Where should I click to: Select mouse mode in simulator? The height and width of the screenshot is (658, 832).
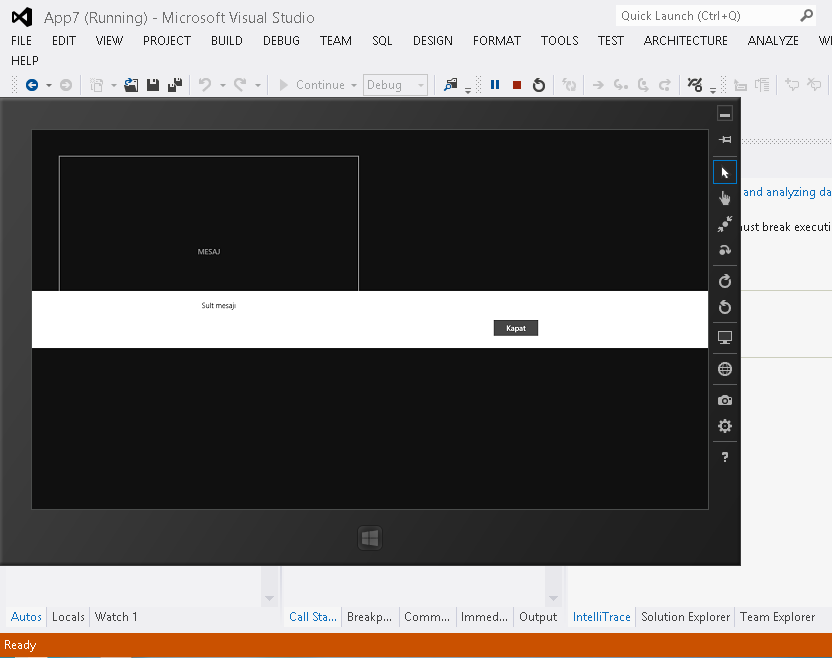tap(725, 172)
